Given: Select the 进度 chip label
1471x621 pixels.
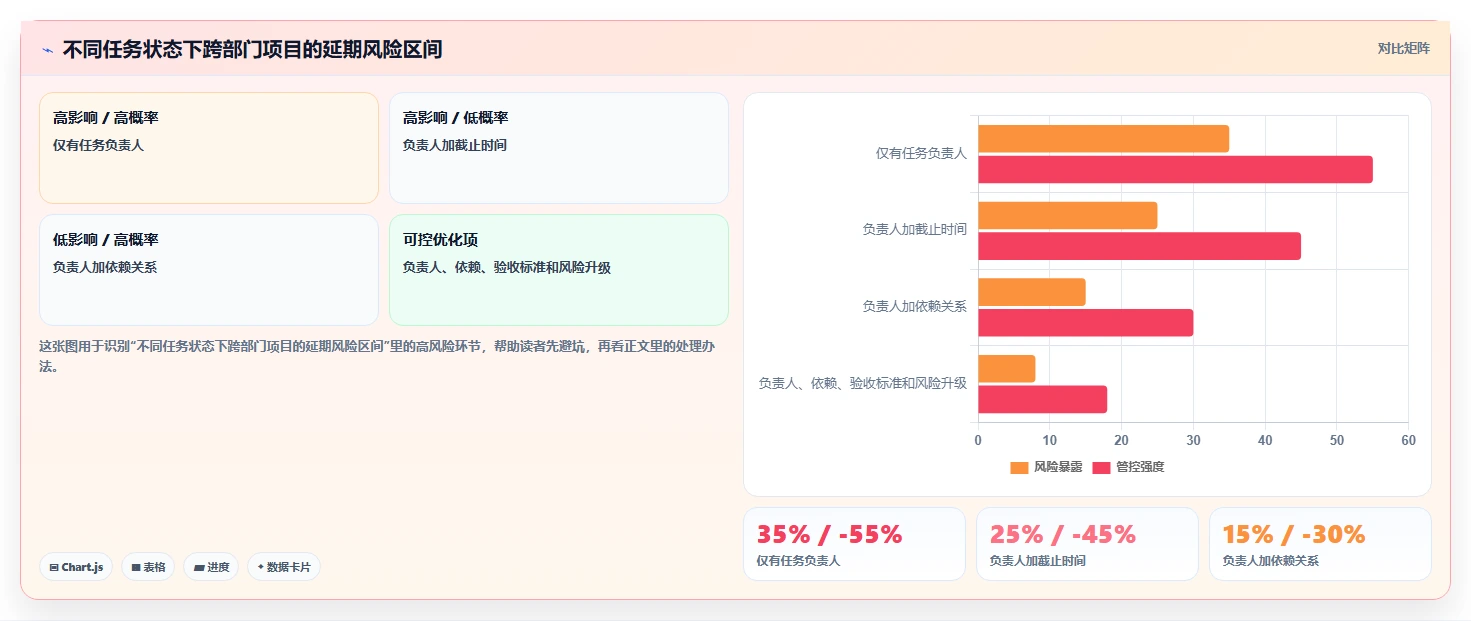Looking at the screenshot, I should click(218, 567).
